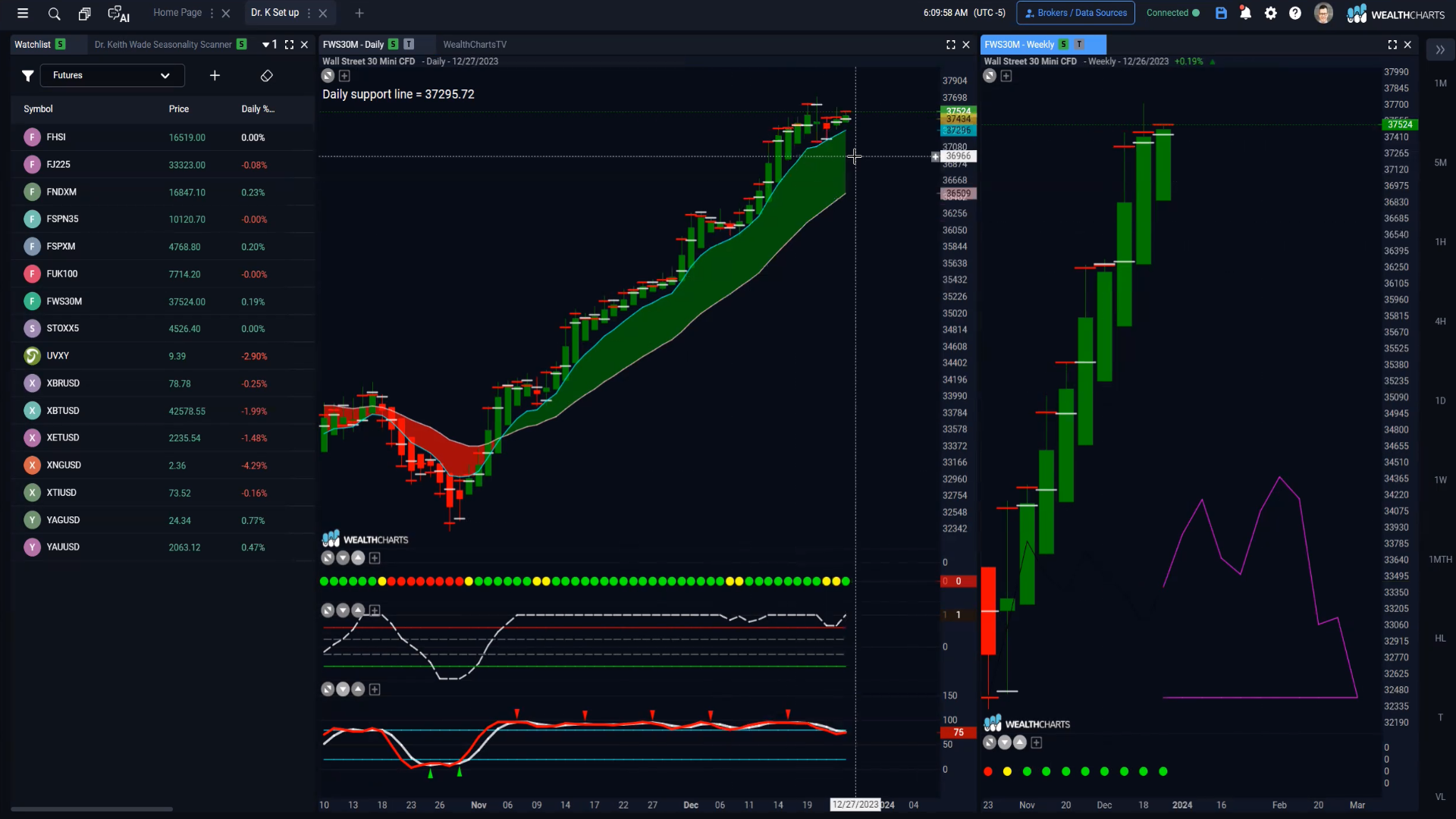This screenshot has width=1456, height=819.
Task: Move the dashed-line indicator pane down
Action: pos(343,610)
